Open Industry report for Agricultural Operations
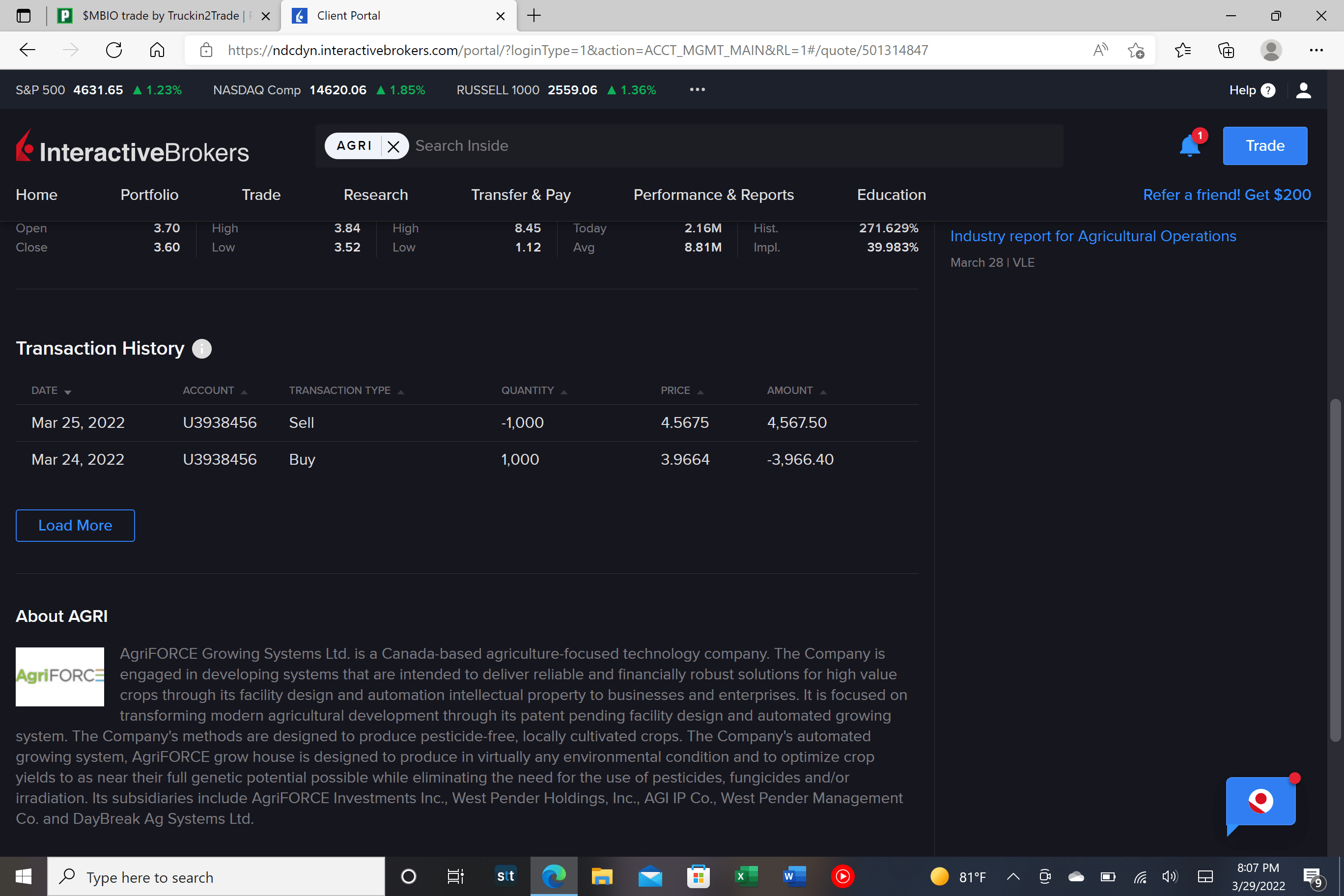The width and height of the screenshot is (1344, 896). 1092,236
